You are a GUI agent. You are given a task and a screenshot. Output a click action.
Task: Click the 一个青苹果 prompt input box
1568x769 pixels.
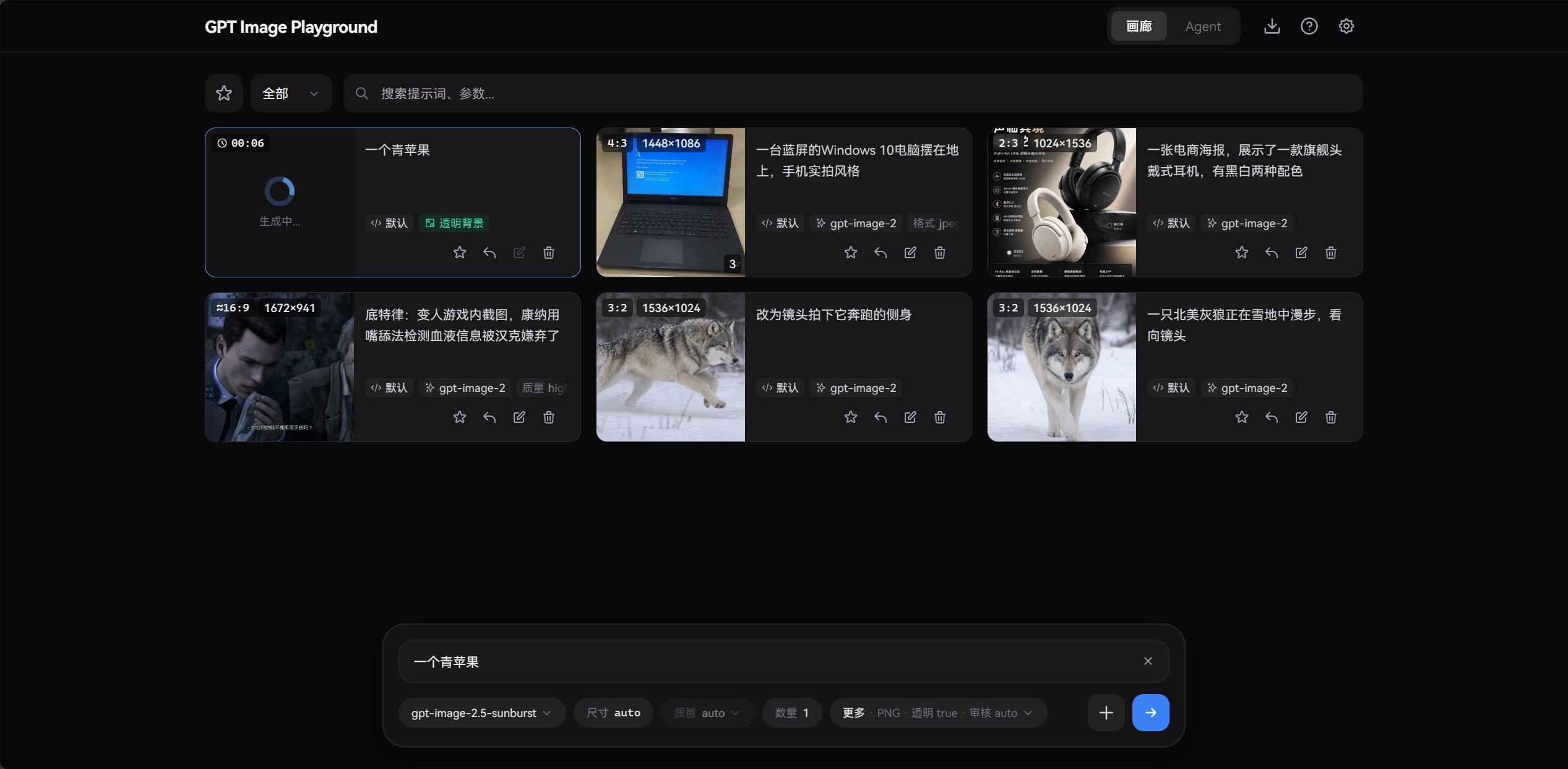point(783,661)
